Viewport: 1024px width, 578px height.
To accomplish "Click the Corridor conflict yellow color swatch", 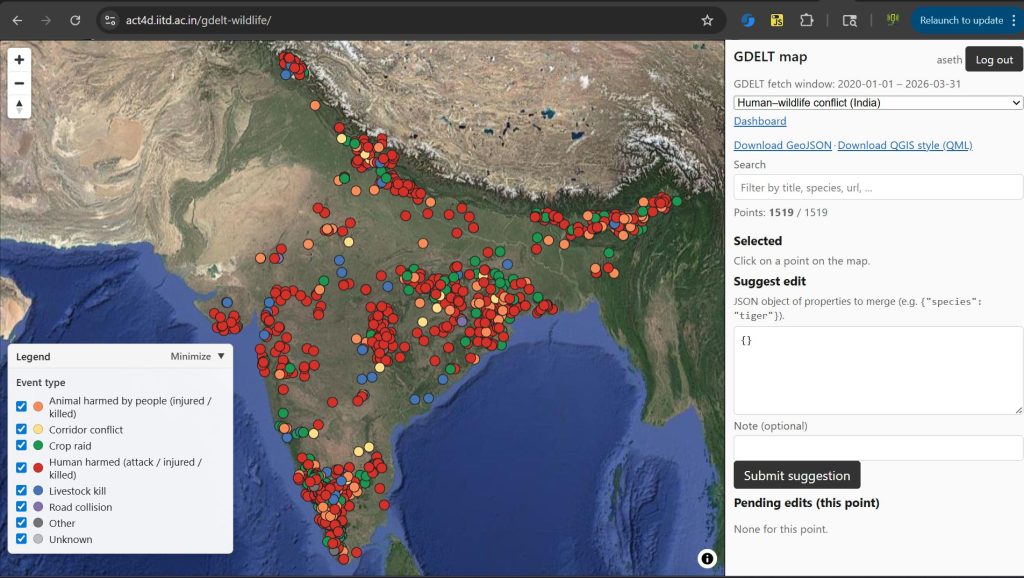I will pyautogui.click(x=38, y=430).
